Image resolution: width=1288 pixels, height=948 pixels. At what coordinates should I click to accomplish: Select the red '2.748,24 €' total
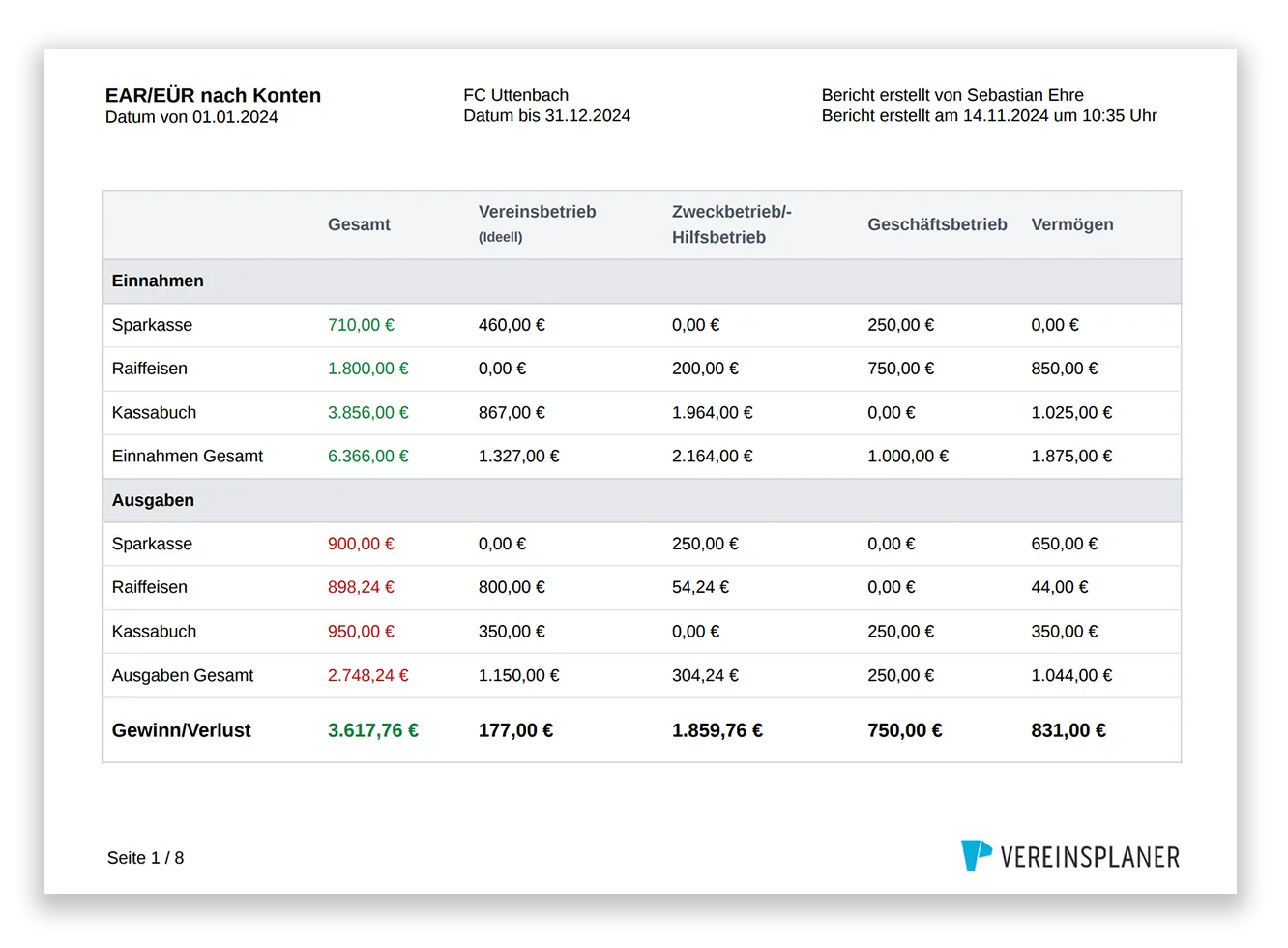367,675
